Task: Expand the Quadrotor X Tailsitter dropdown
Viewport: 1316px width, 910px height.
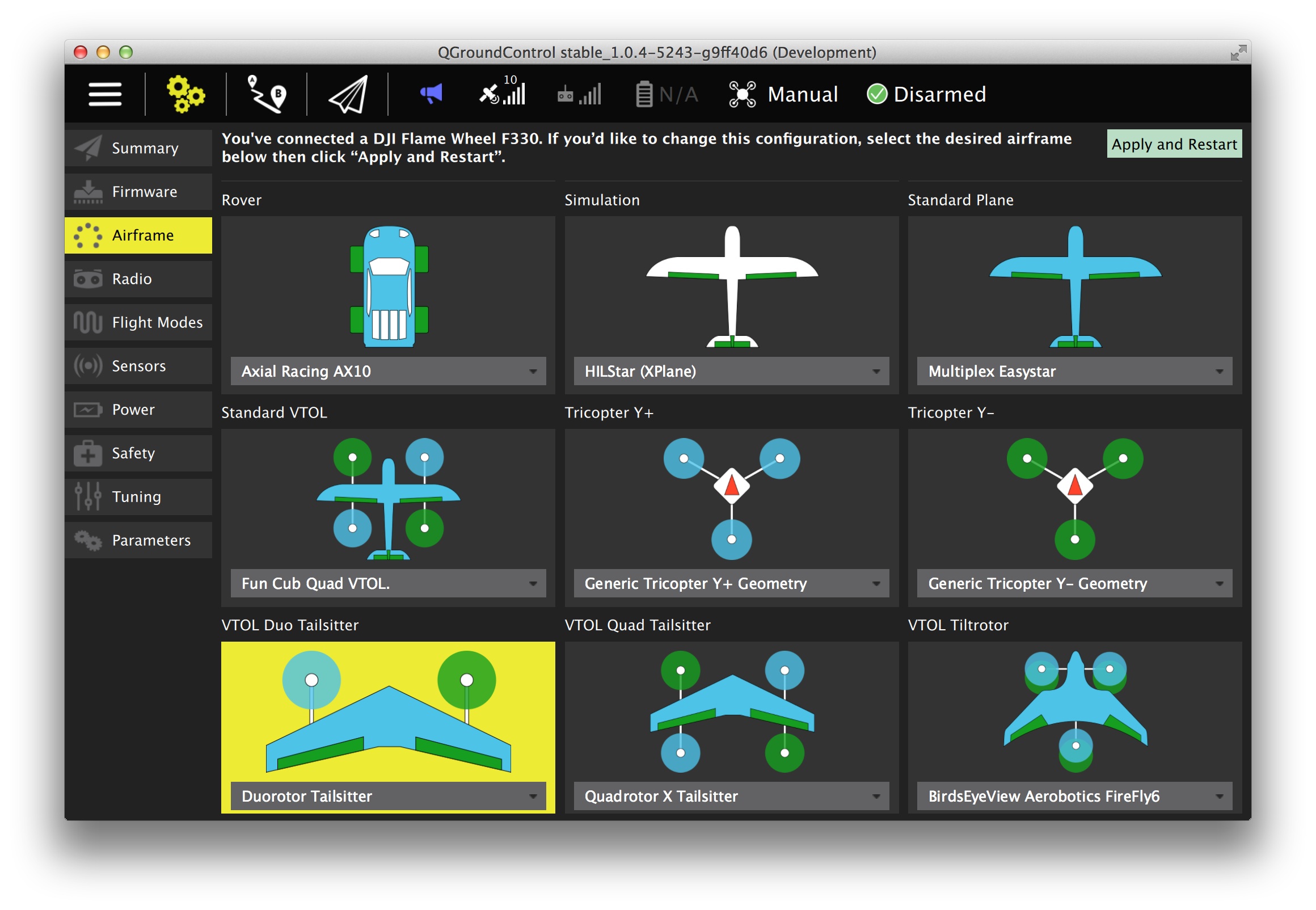Action: click(x=731, y=796)
